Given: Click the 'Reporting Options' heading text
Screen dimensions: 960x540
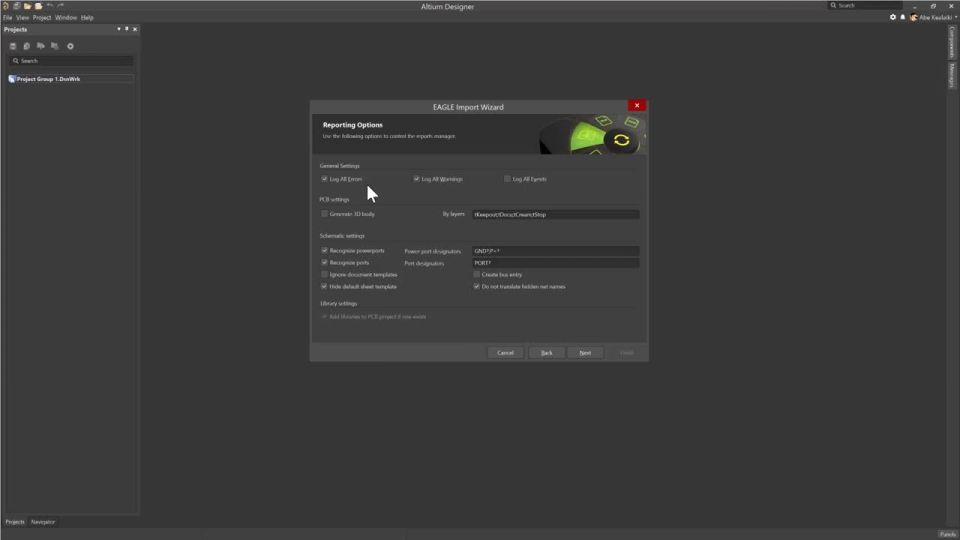Looking at the screenshot, I should (353, 125).
